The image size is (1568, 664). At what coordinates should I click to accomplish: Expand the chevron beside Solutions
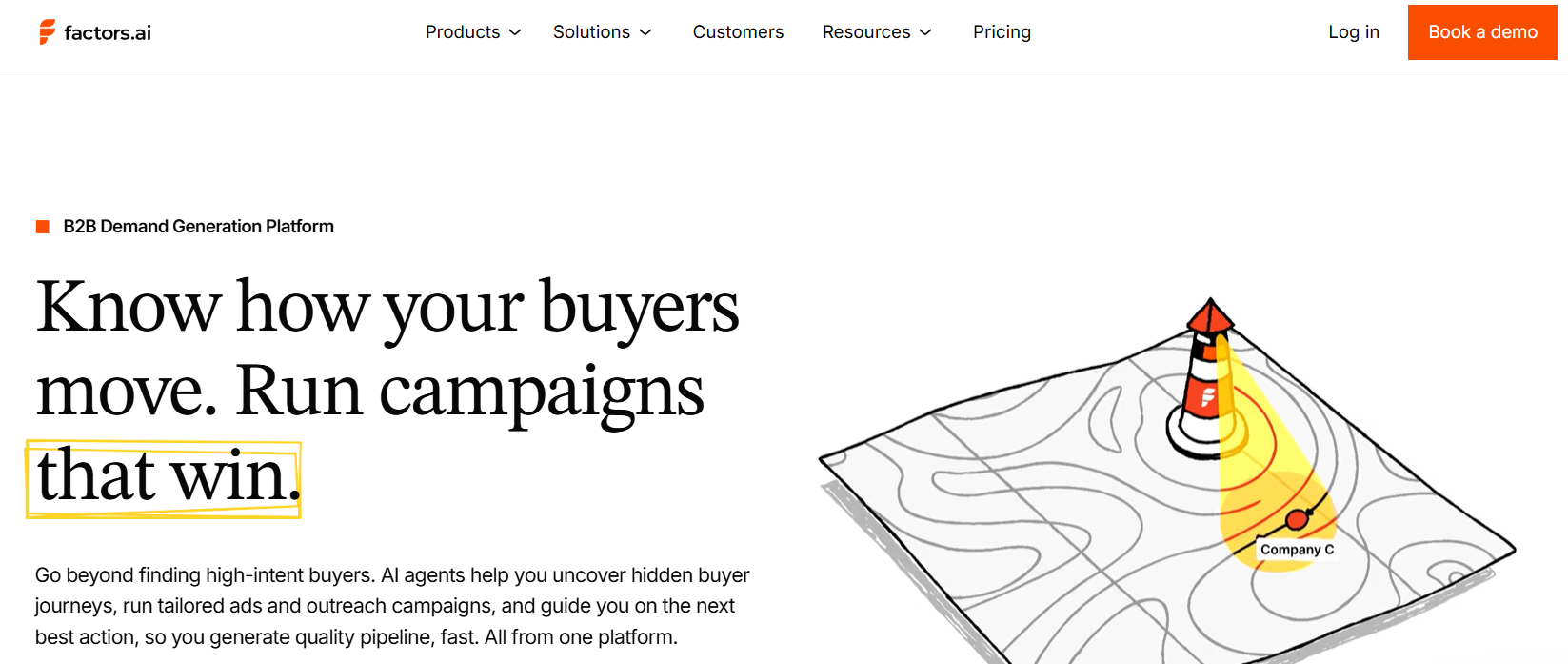pos(645,32)
